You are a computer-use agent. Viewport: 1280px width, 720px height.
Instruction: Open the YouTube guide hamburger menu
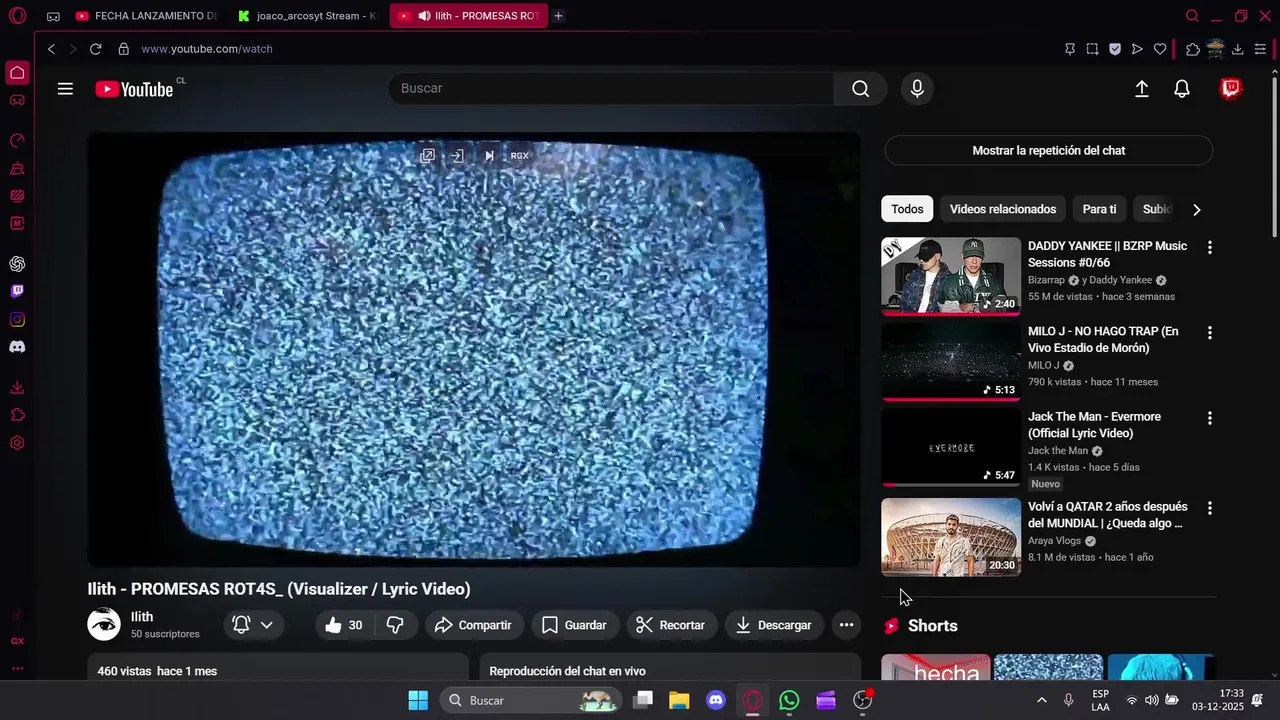coord(65,89)
